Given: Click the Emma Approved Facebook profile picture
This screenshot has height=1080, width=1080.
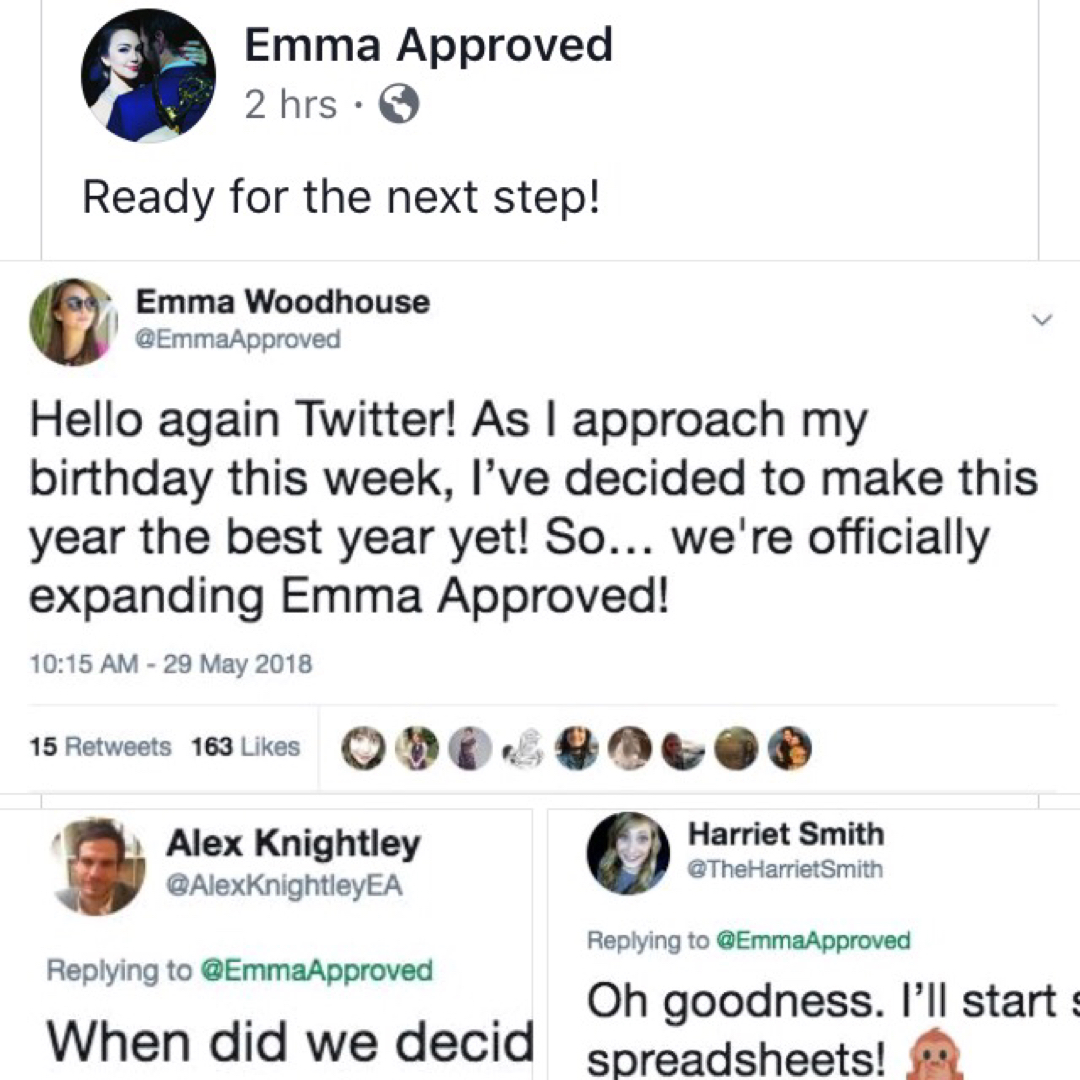Looking at the screenshot, I should coord(148,76).
